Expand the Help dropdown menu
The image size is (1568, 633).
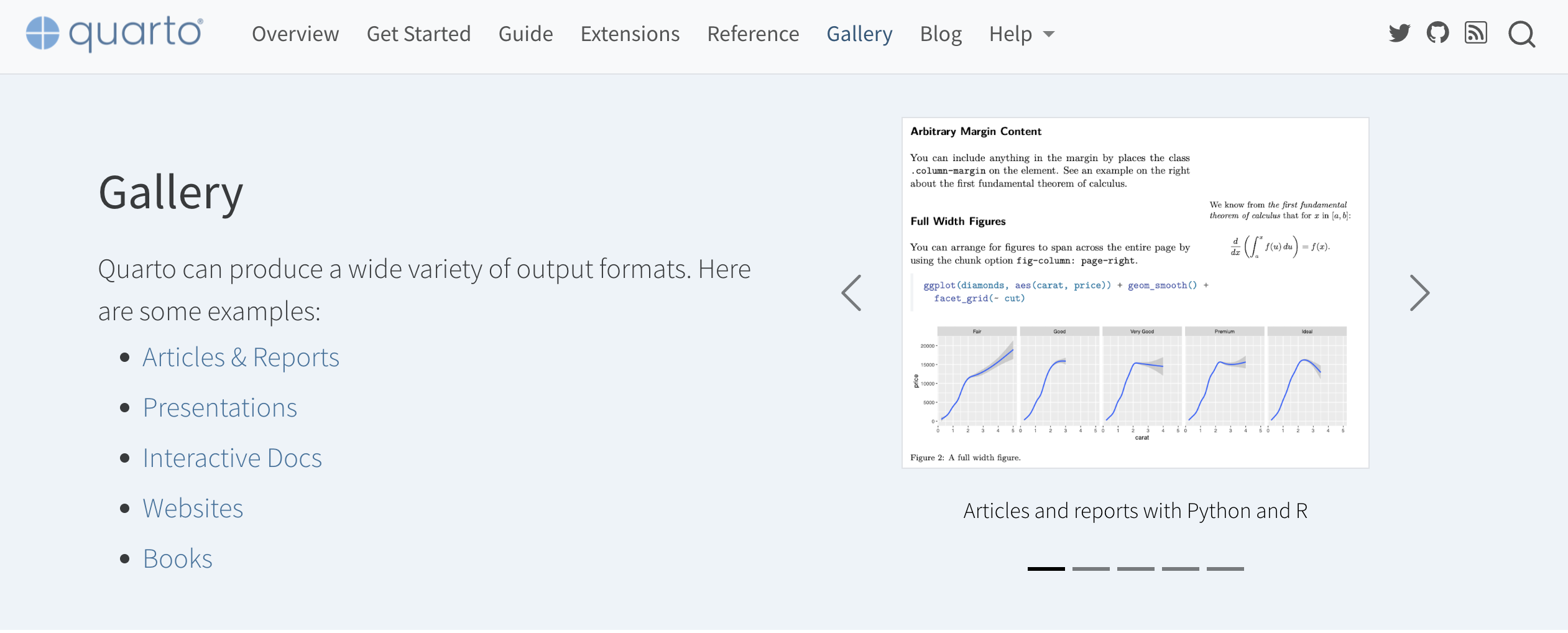point(1022,34)
